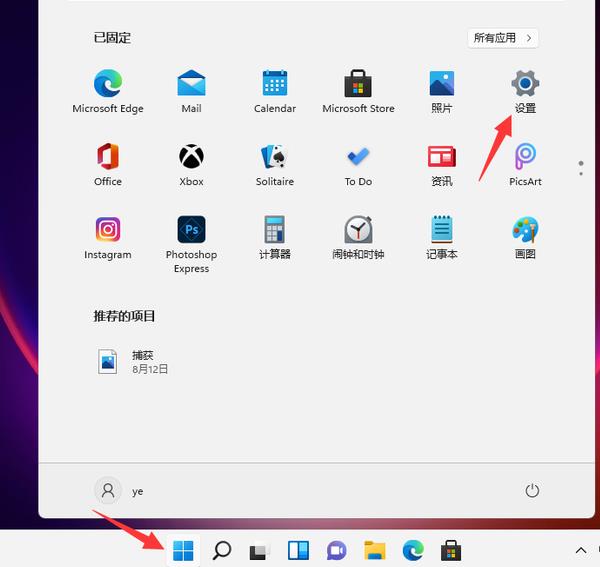Open taskbar Search magnifier
600x567 pixels.
click(x=222, y=551)
